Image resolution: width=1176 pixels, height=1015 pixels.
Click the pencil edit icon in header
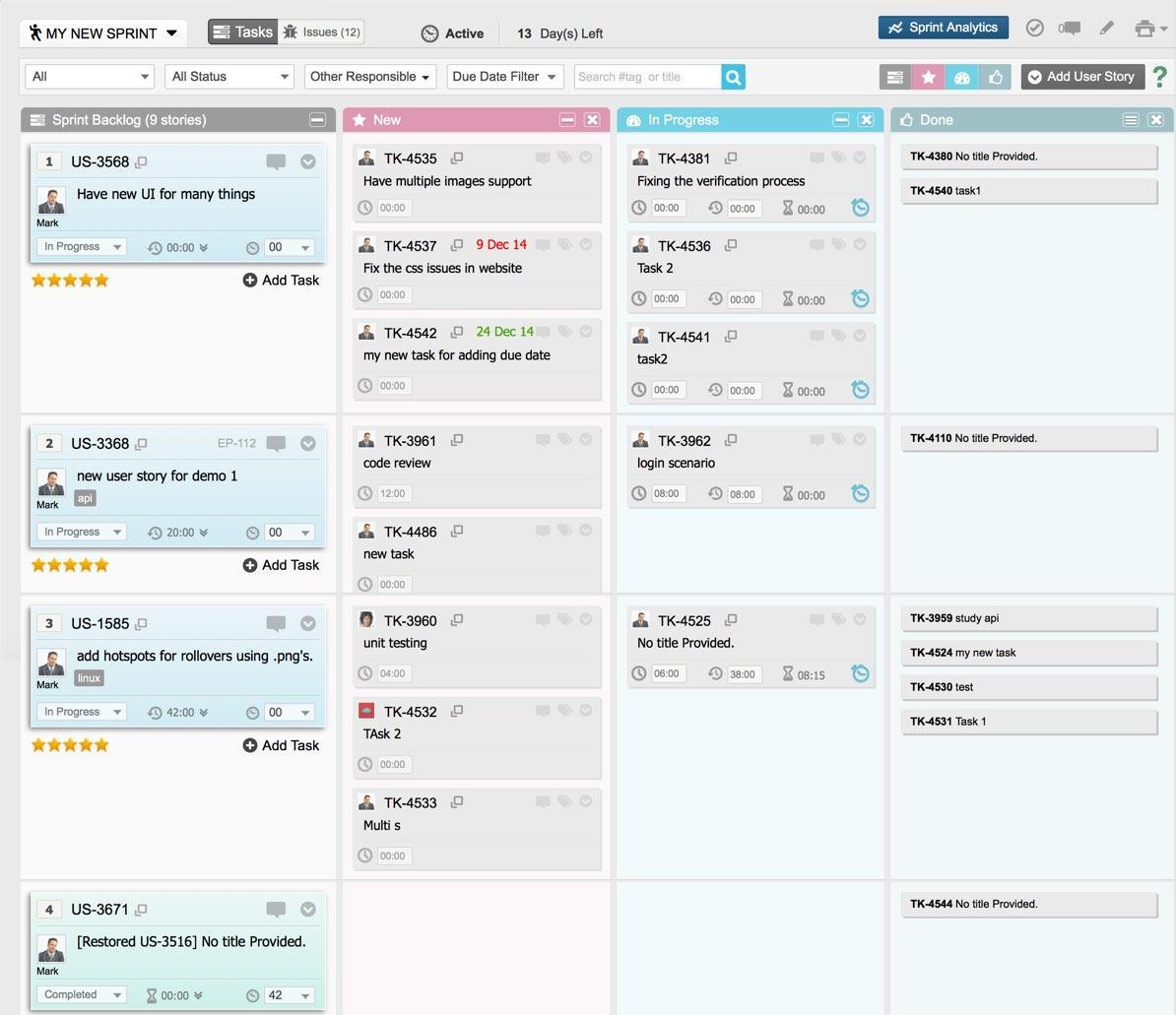tap(1107, 29)
